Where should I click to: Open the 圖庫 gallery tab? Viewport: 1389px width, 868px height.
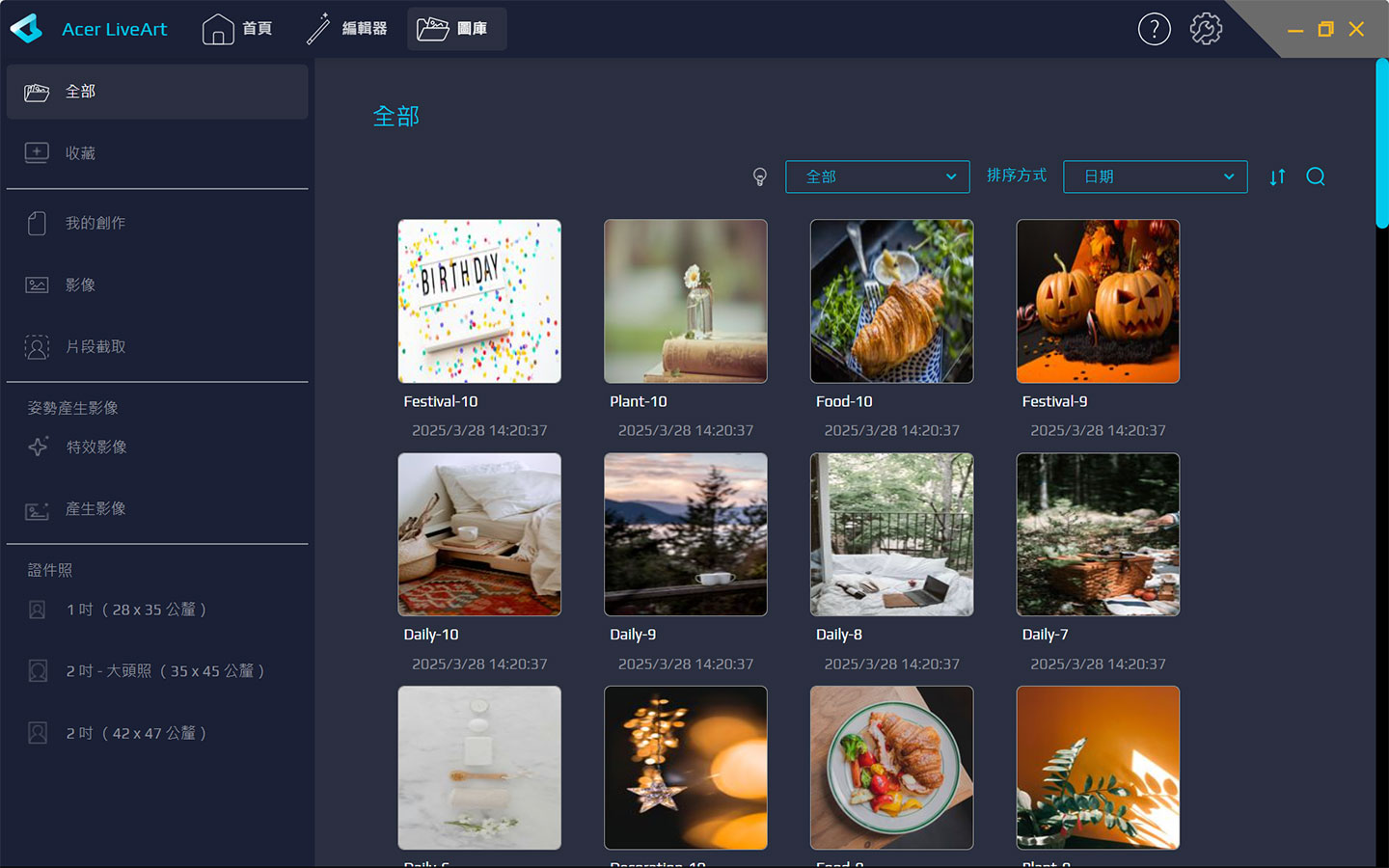click(453, 29)
